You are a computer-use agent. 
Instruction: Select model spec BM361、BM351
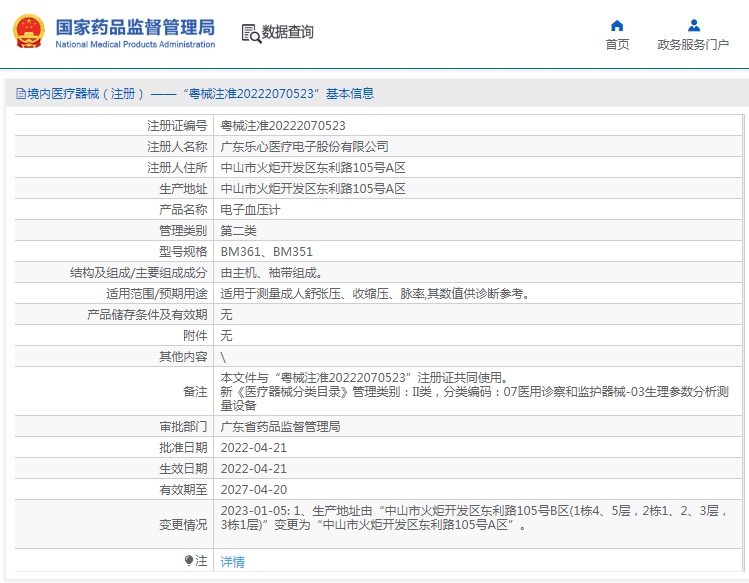click(x=267, y=252)
